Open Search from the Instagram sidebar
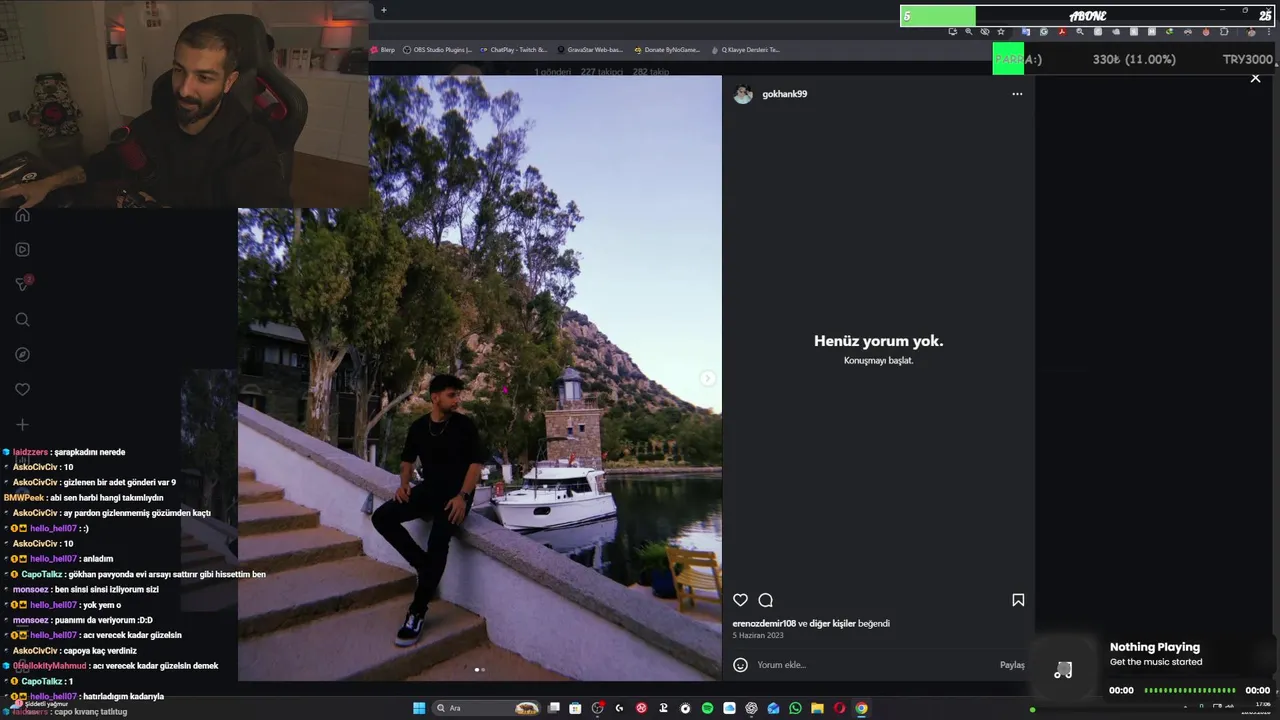This screenshot has width=1280, height=720. 22,320
